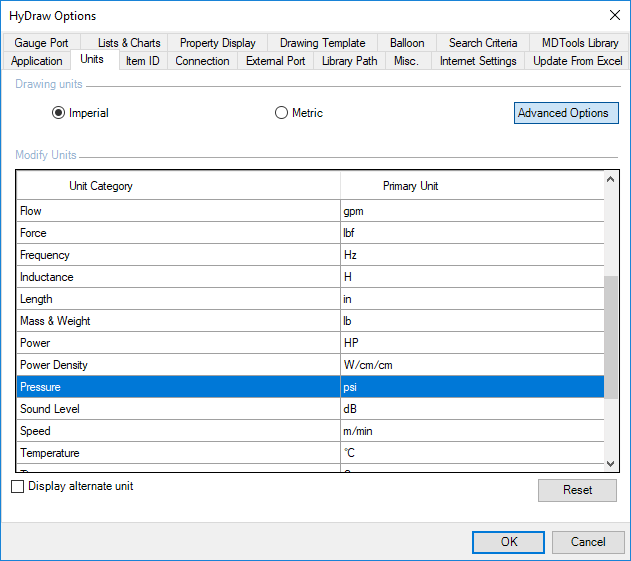Go to the Balloon tab
This screenshot has width=631, height=561.
pos(407,43)
